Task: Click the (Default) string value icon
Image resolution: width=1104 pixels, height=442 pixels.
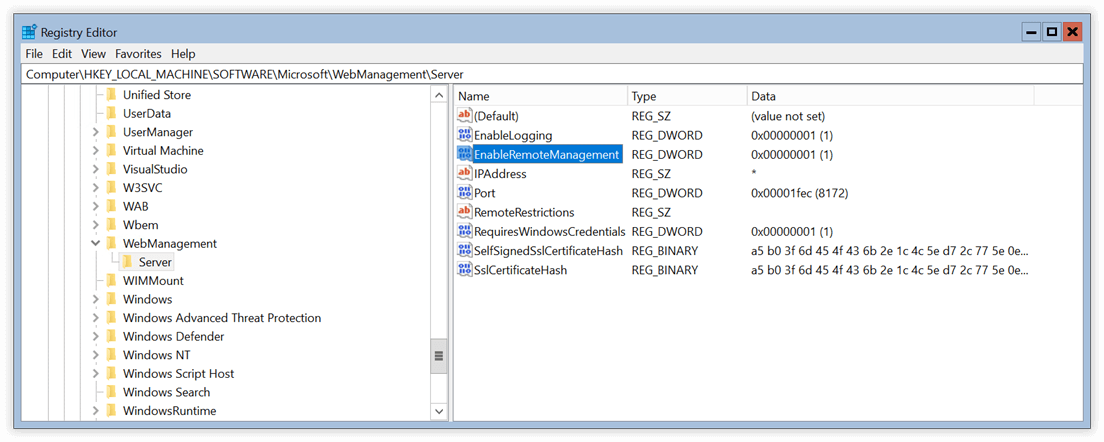Action: (465, 115)
